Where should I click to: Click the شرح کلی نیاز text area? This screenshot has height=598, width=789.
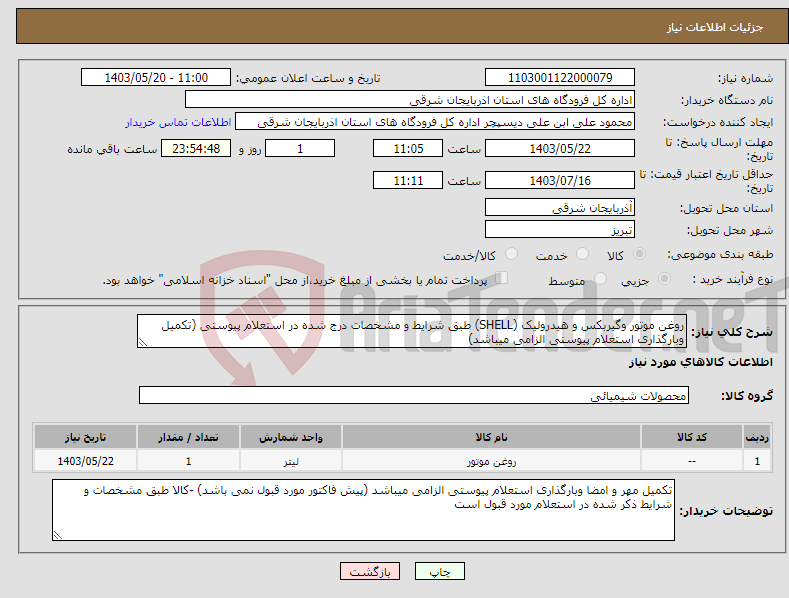coord(412,331)
